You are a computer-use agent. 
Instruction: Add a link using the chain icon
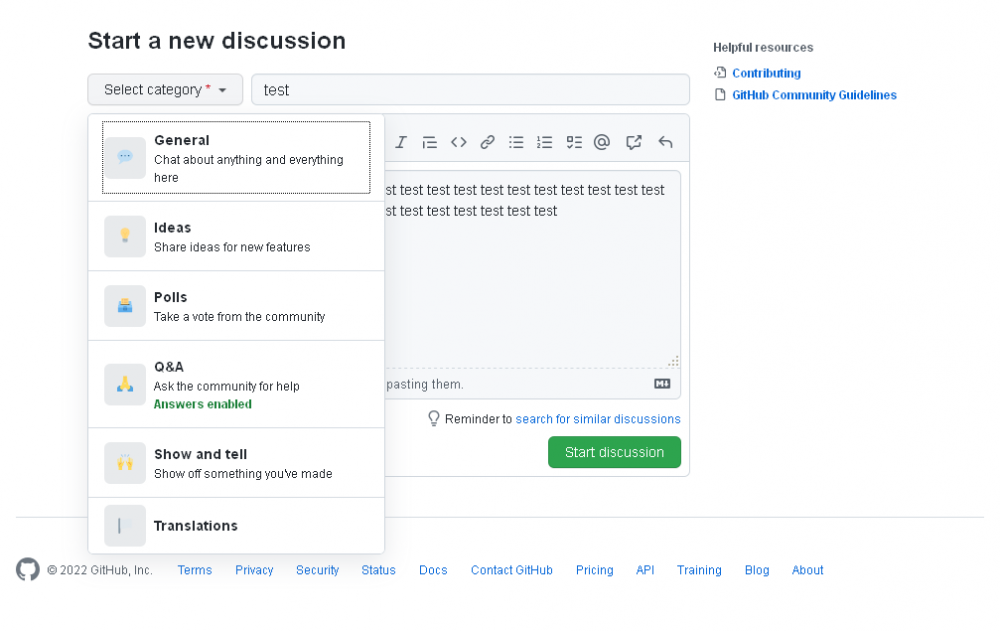pyautogui.click(x=487, y=142)
